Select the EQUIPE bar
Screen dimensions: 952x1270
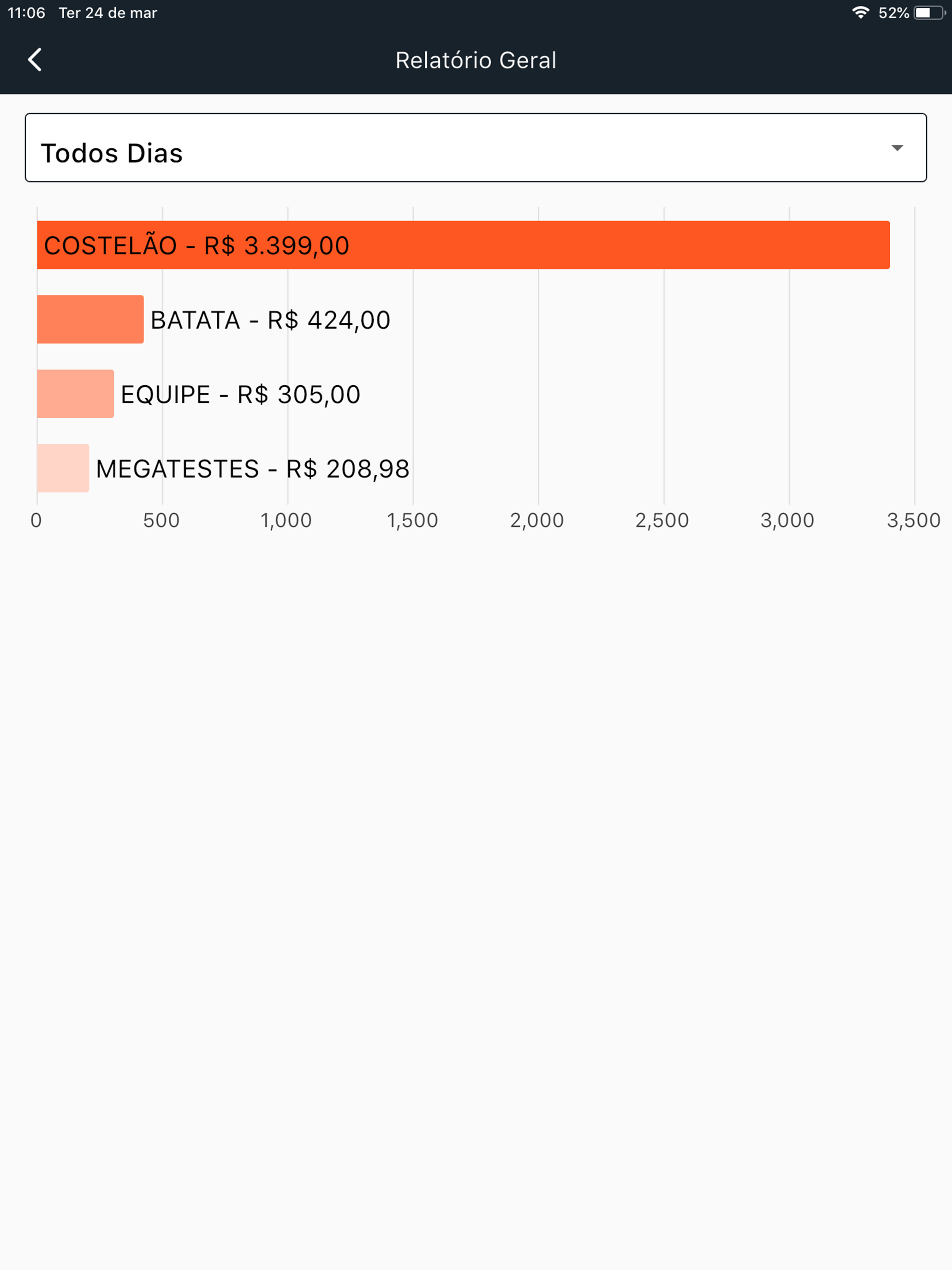pos(75,394)
